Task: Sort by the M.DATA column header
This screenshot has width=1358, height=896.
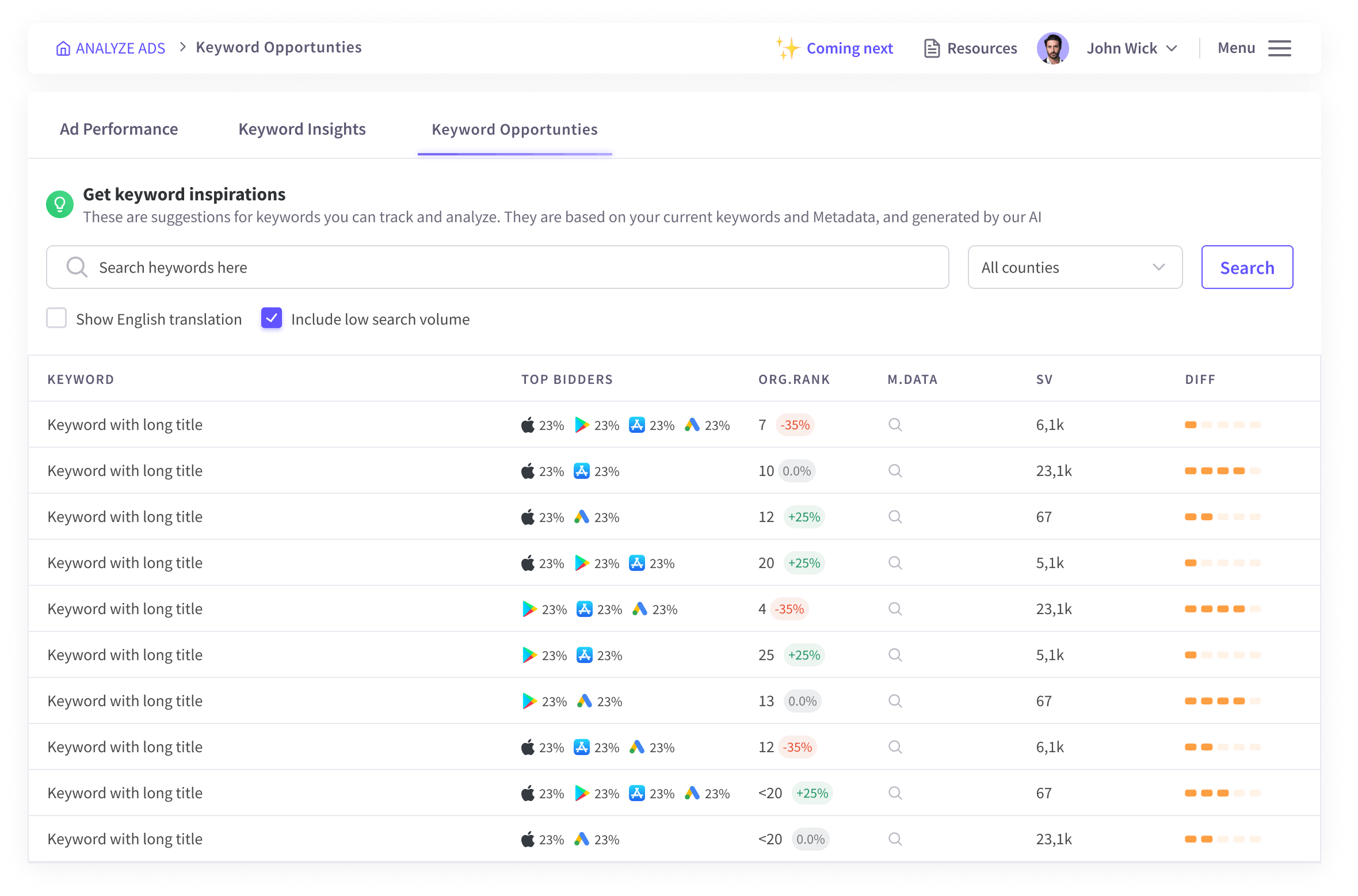Action: tap(913, 380)
